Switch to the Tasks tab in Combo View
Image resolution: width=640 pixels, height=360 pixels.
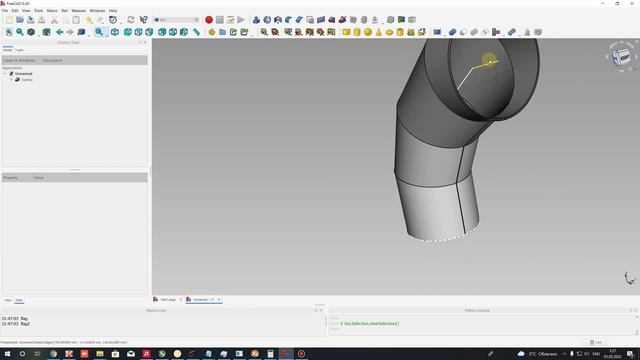click(x=19, y=50)
